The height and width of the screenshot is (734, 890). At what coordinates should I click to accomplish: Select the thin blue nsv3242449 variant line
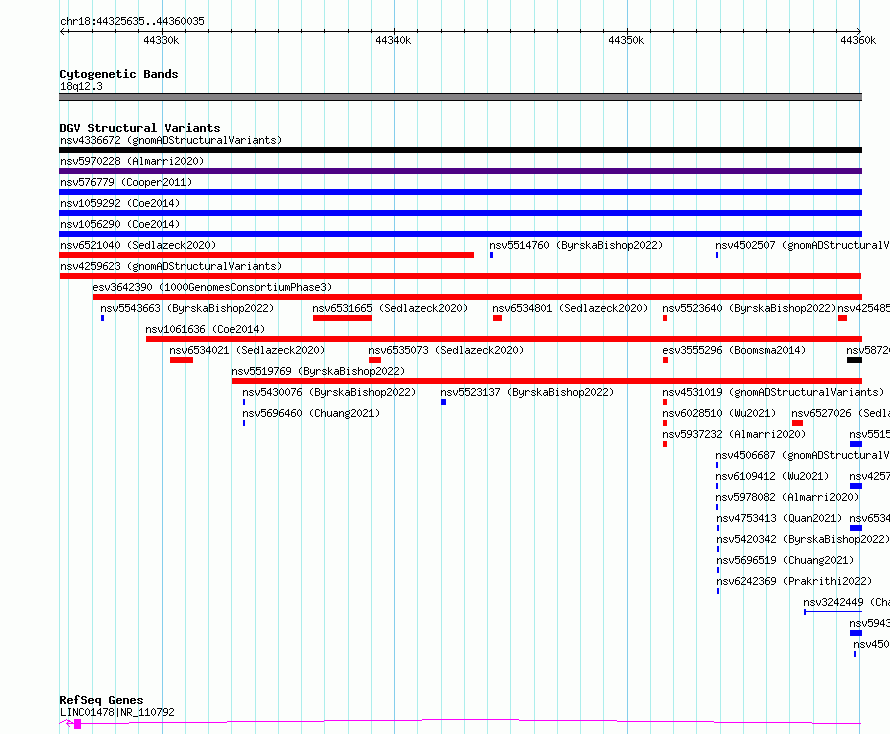pos(833,612)
